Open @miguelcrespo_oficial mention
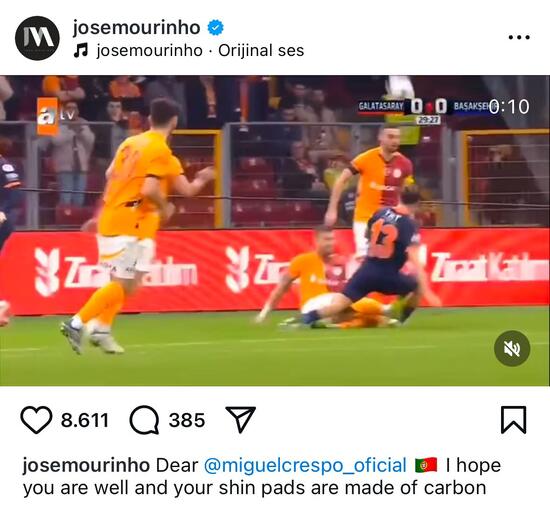Image resolution: width=550 pixels, height=510 pixels. [x=305, y=465]
